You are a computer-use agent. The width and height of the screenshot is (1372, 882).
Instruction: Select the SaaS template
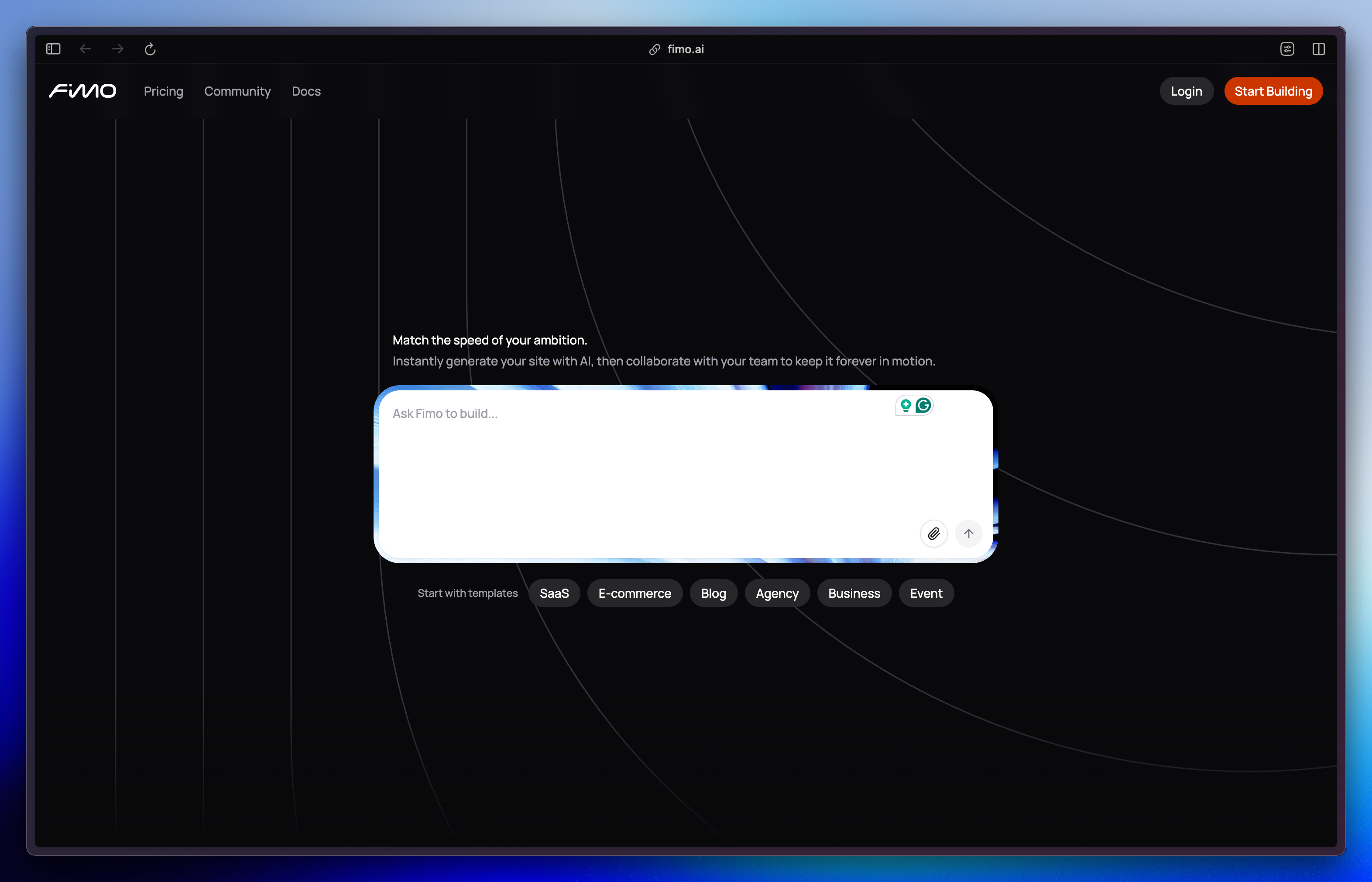[x=554, y=593]
